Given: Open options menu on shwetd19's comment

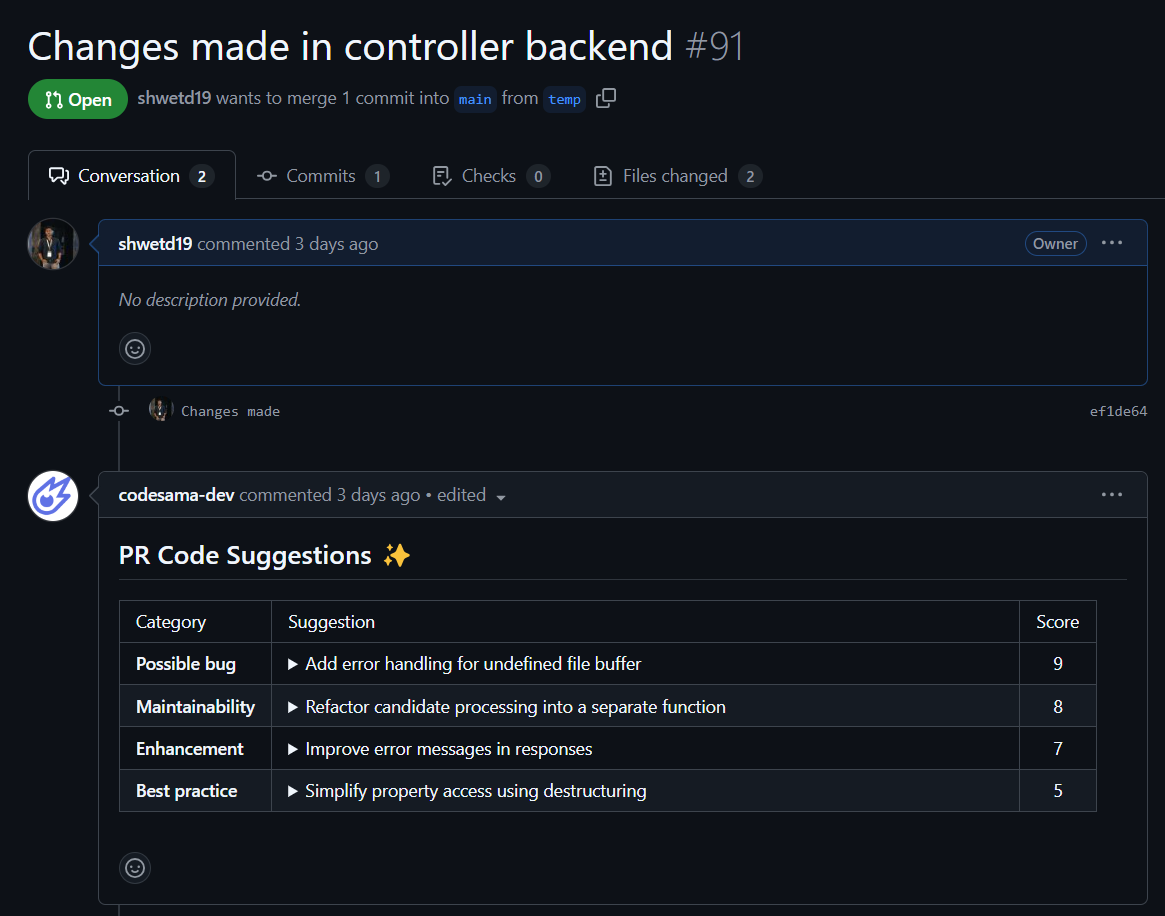Looking at the screenshot, I should [x=1112, y=244].
